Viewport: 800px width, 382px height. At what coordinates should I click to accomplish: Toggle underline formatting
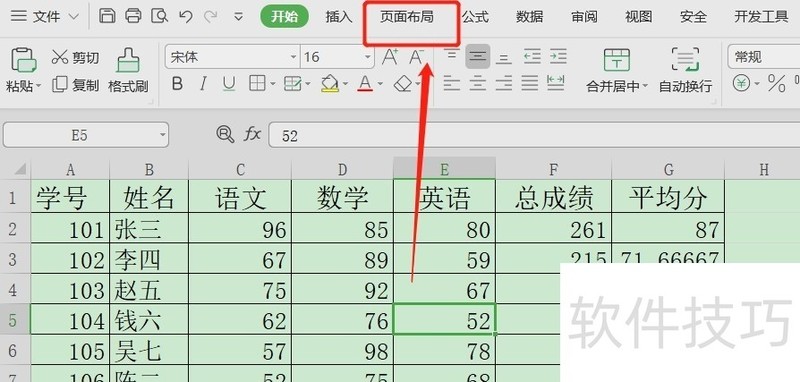(x=229, y=84)
